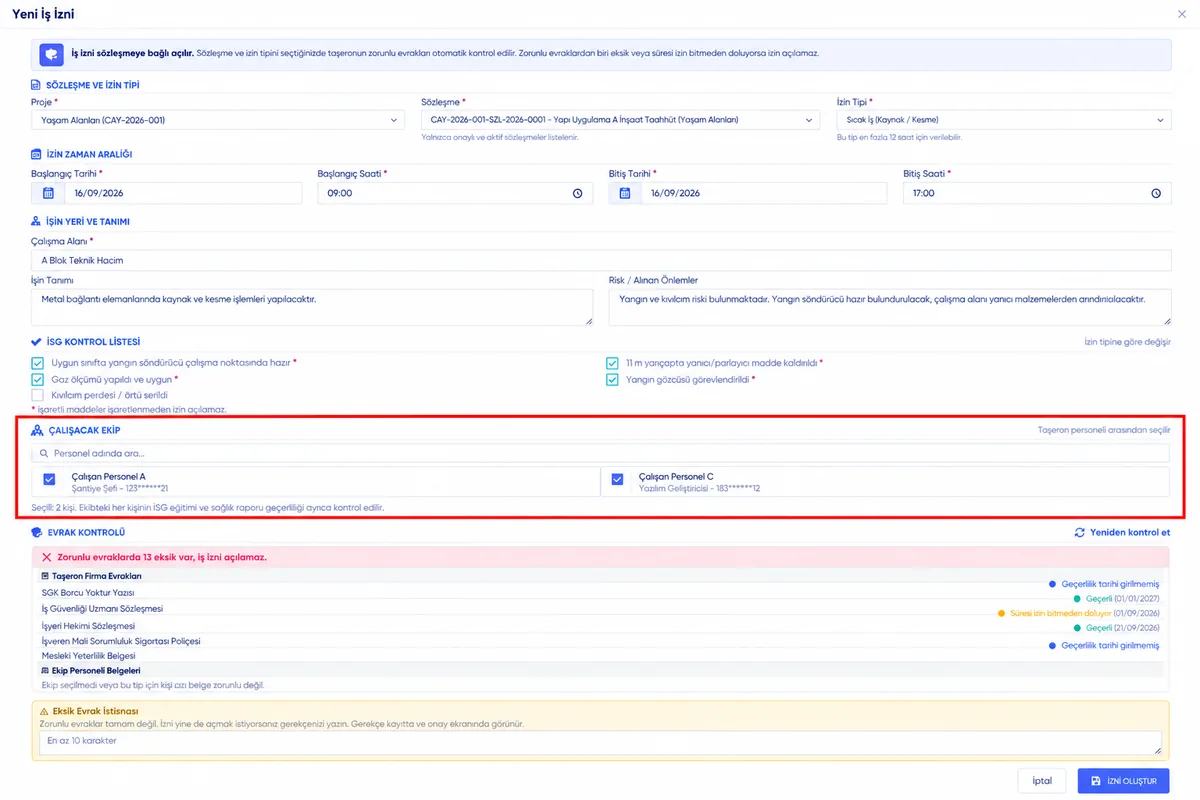Uncheck Çalışan Personel A
The height and width of the screenshot is (800, 1200).
(x=50, y=480)
